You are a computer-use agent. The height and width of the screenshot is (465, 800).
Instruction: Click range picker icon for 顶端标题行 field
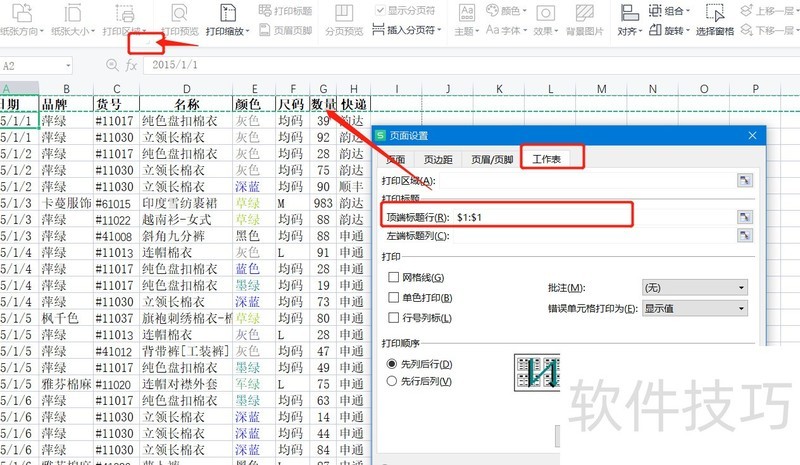pos(744,216)
